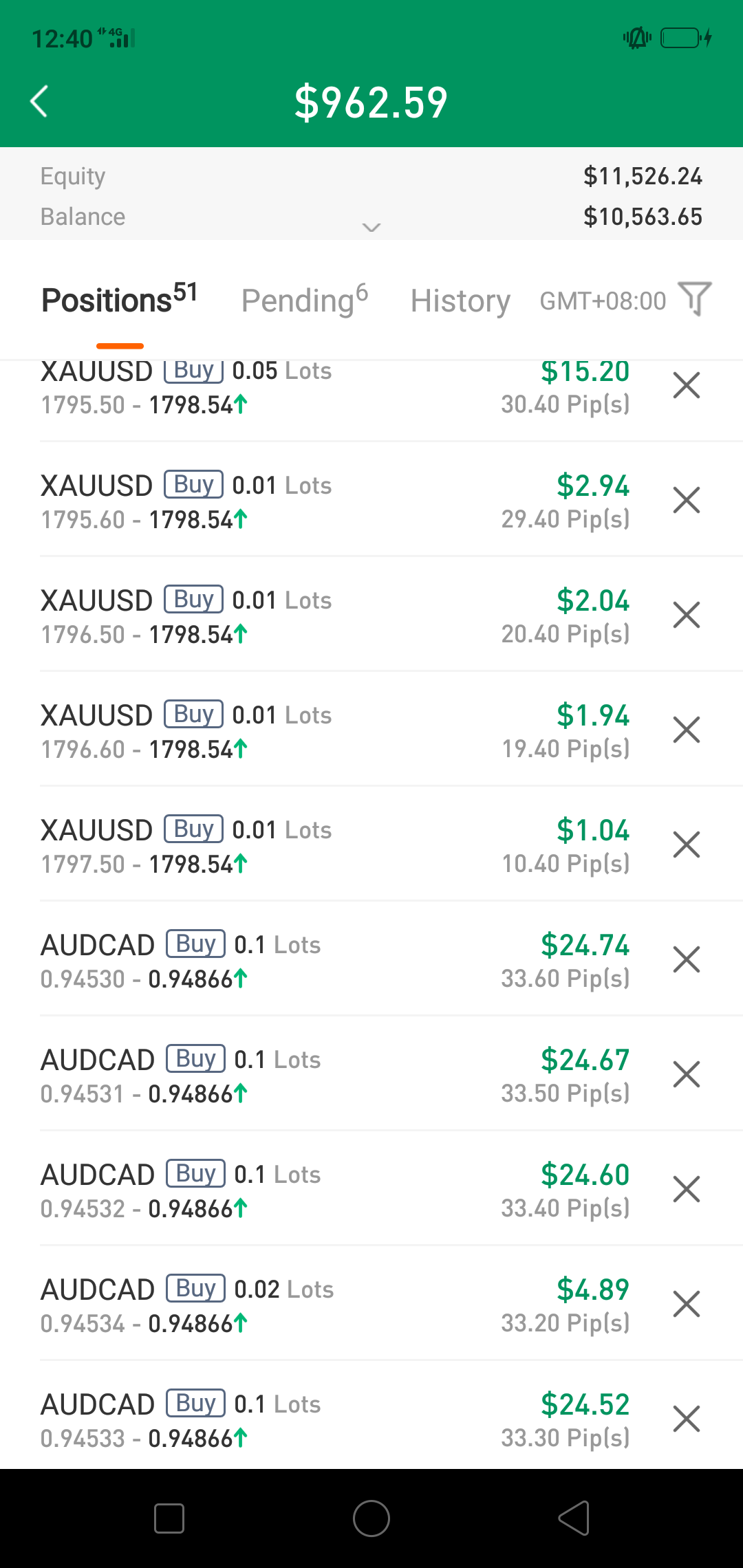Switch to the Pending orders tab
The image size is (743, 1568).
[304, 301]
